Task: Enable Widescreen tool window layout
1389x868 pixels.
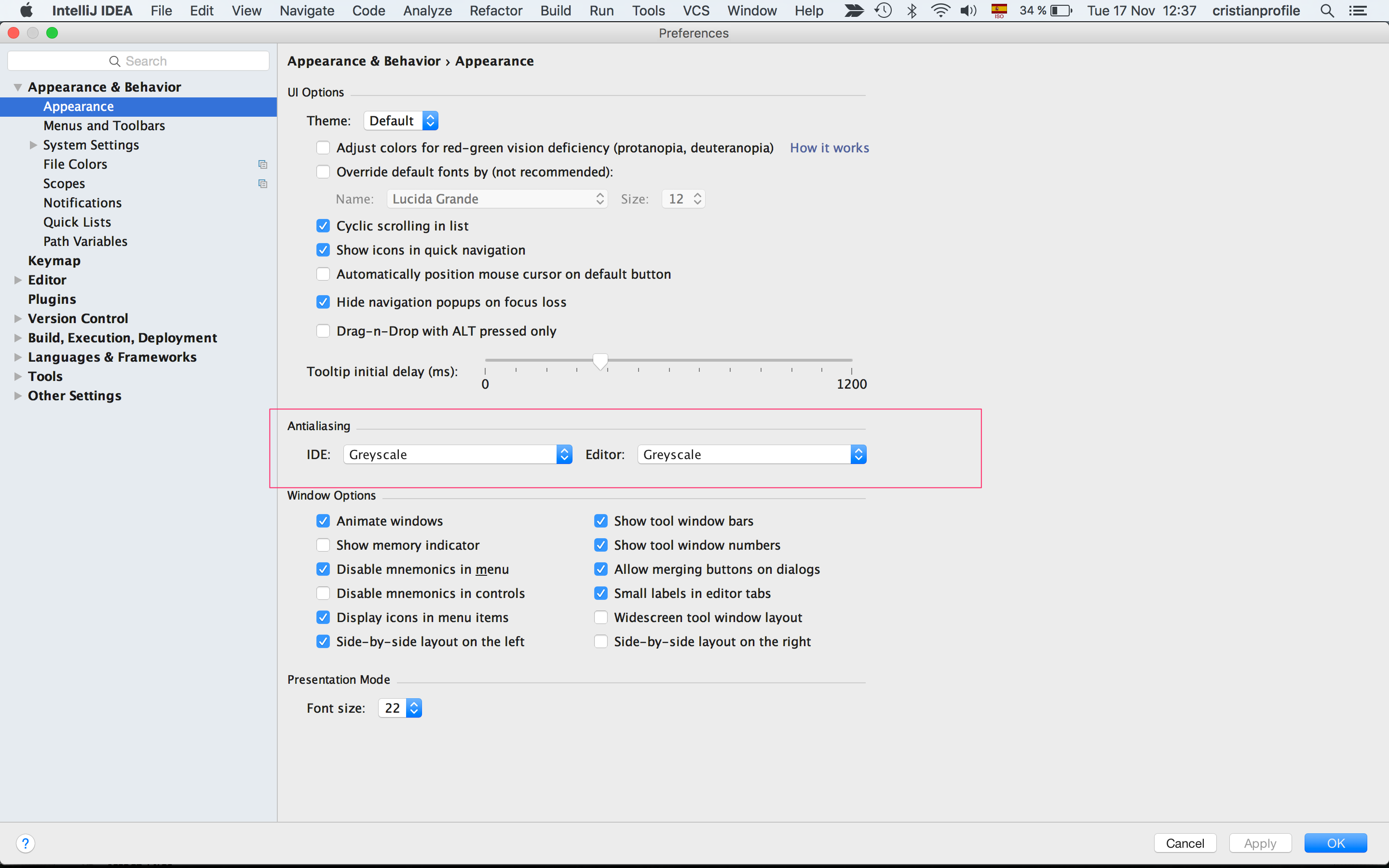Action: coord(601,617)
